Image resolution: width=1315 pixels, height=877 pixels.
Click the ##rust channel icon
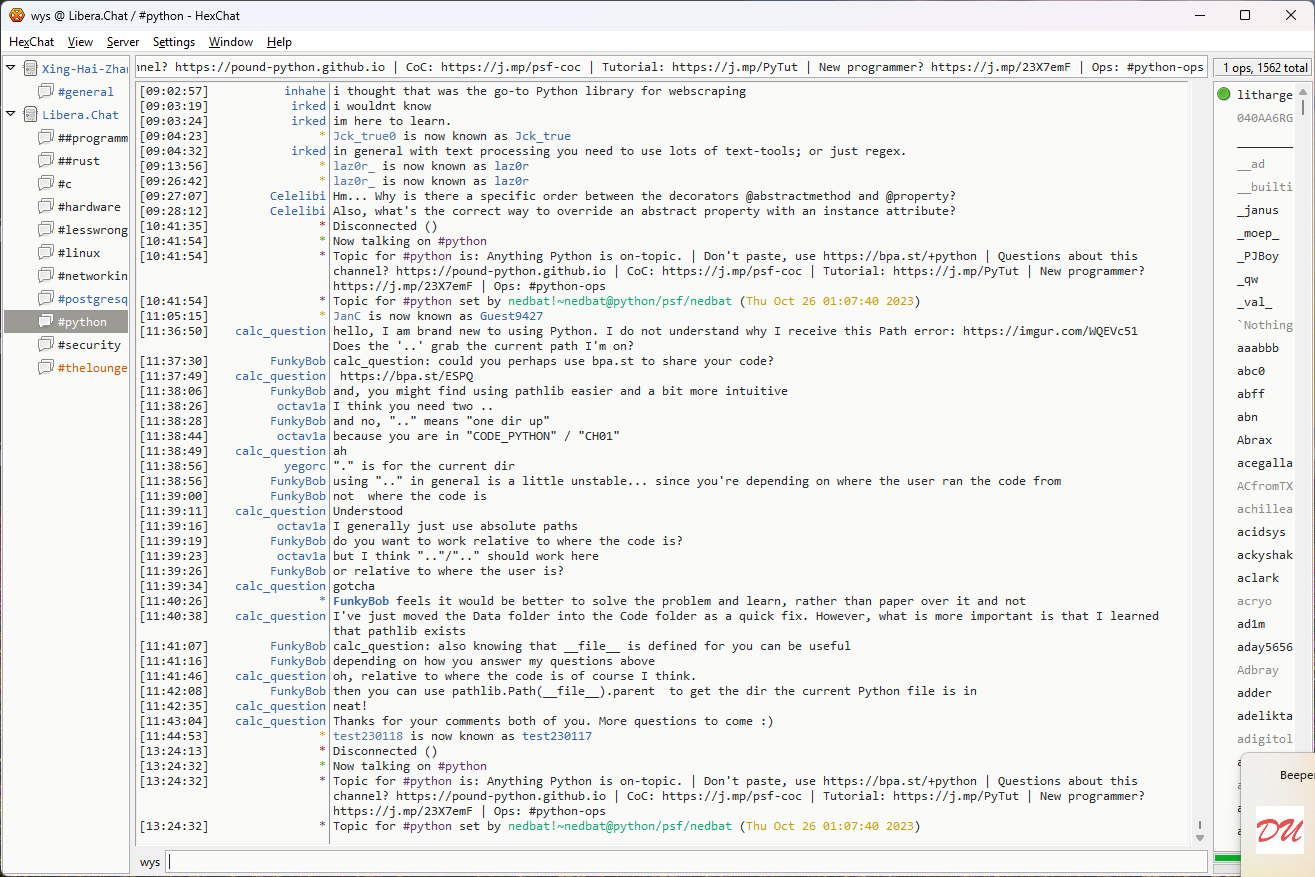(46, 161)
